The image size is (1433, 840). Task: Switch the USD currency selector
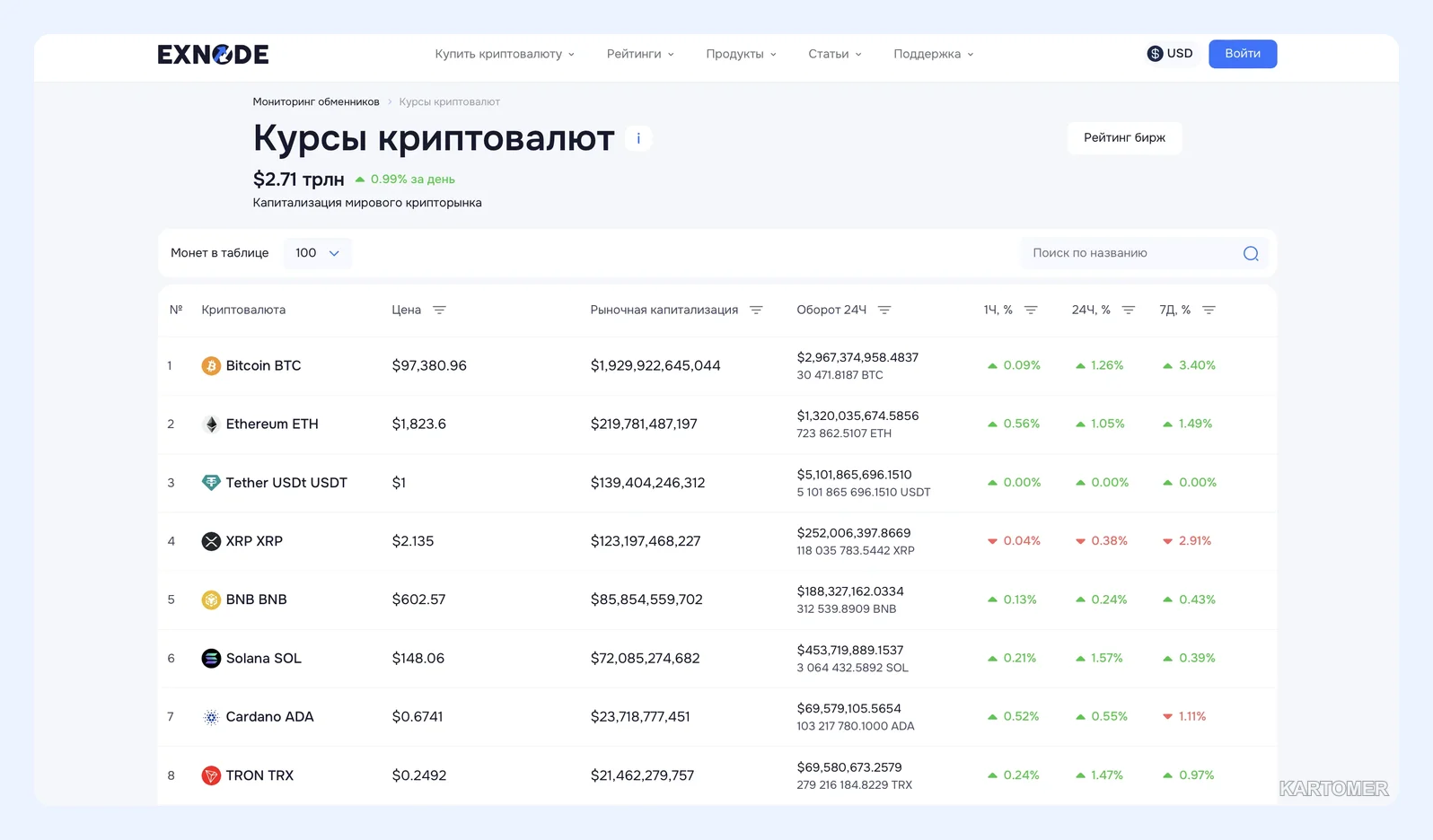[x=1170, y=54]
